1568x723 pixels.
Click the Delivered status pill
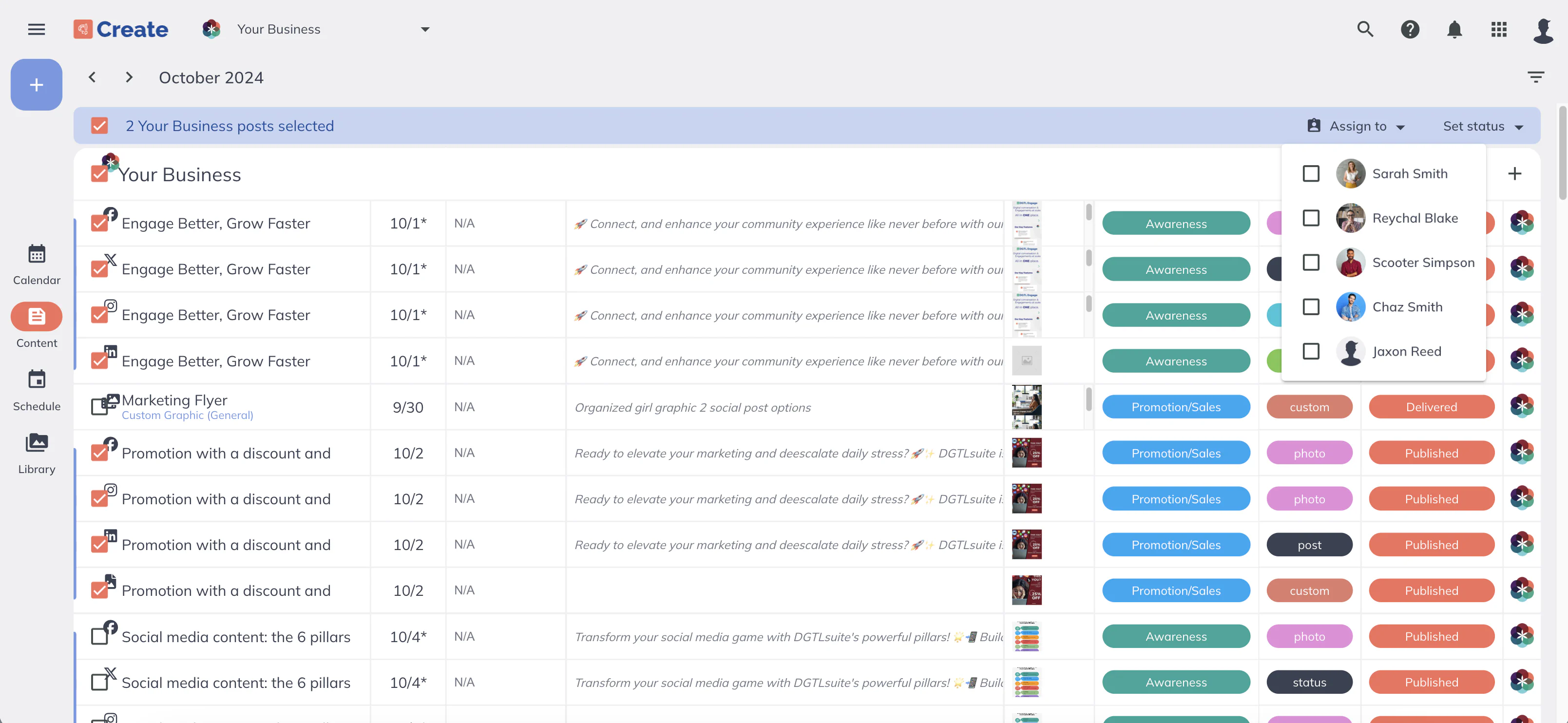(x=1431, y=407)
